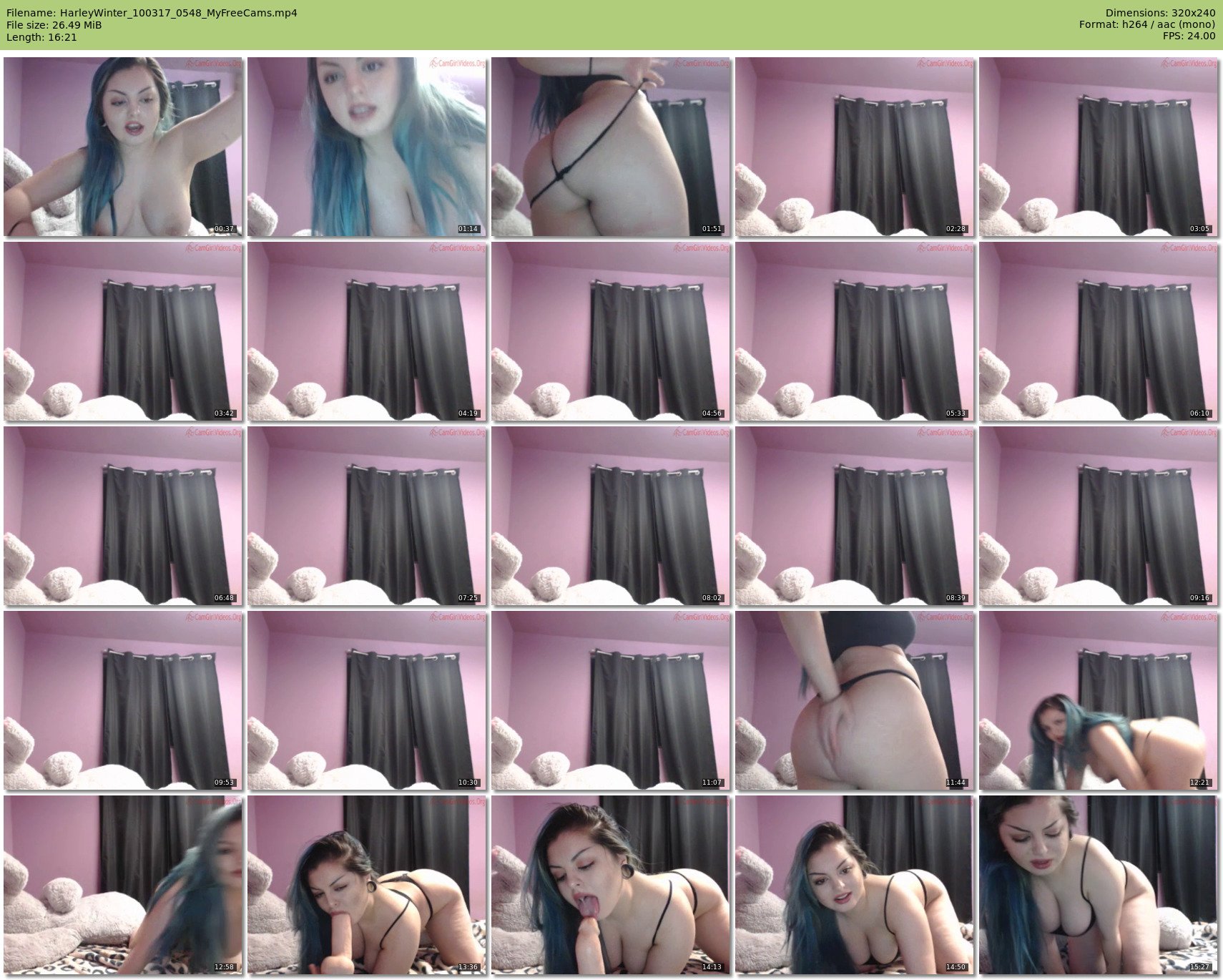Click the thumbnail timestamped 10:30
The width and height of the screenshot is (1223, 980).
367,700
